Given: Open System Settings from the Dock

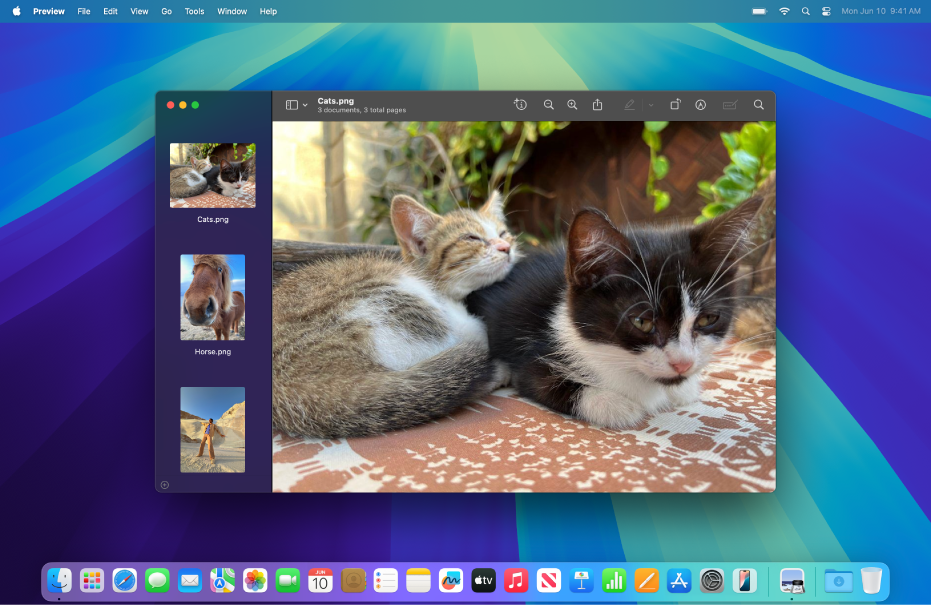Looking at the screenshot, I should (710, 580).
